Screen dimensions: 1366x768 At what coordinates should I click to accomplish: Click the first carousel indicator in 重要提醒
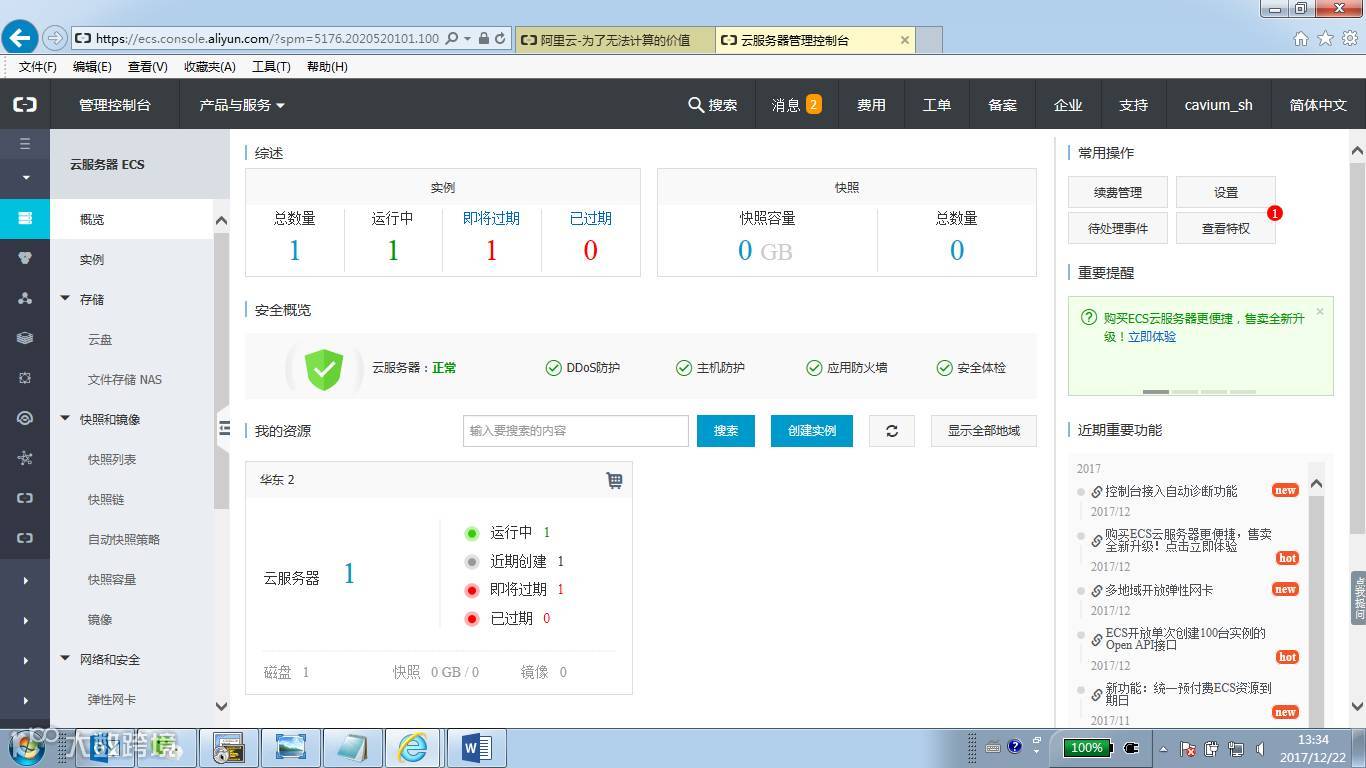tap(1156, 392)
